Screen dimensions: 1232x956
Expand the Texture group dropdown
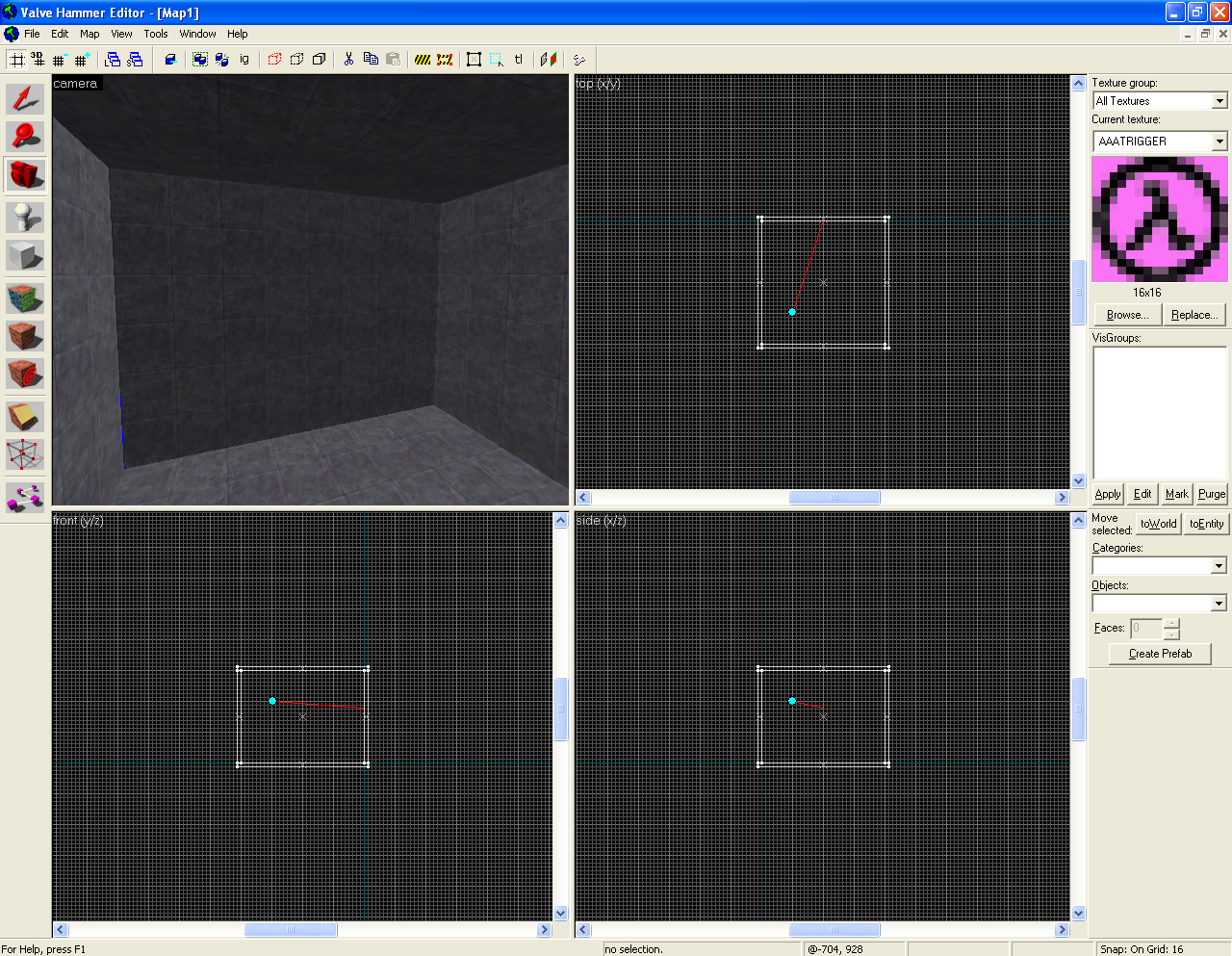point(1219,101)
